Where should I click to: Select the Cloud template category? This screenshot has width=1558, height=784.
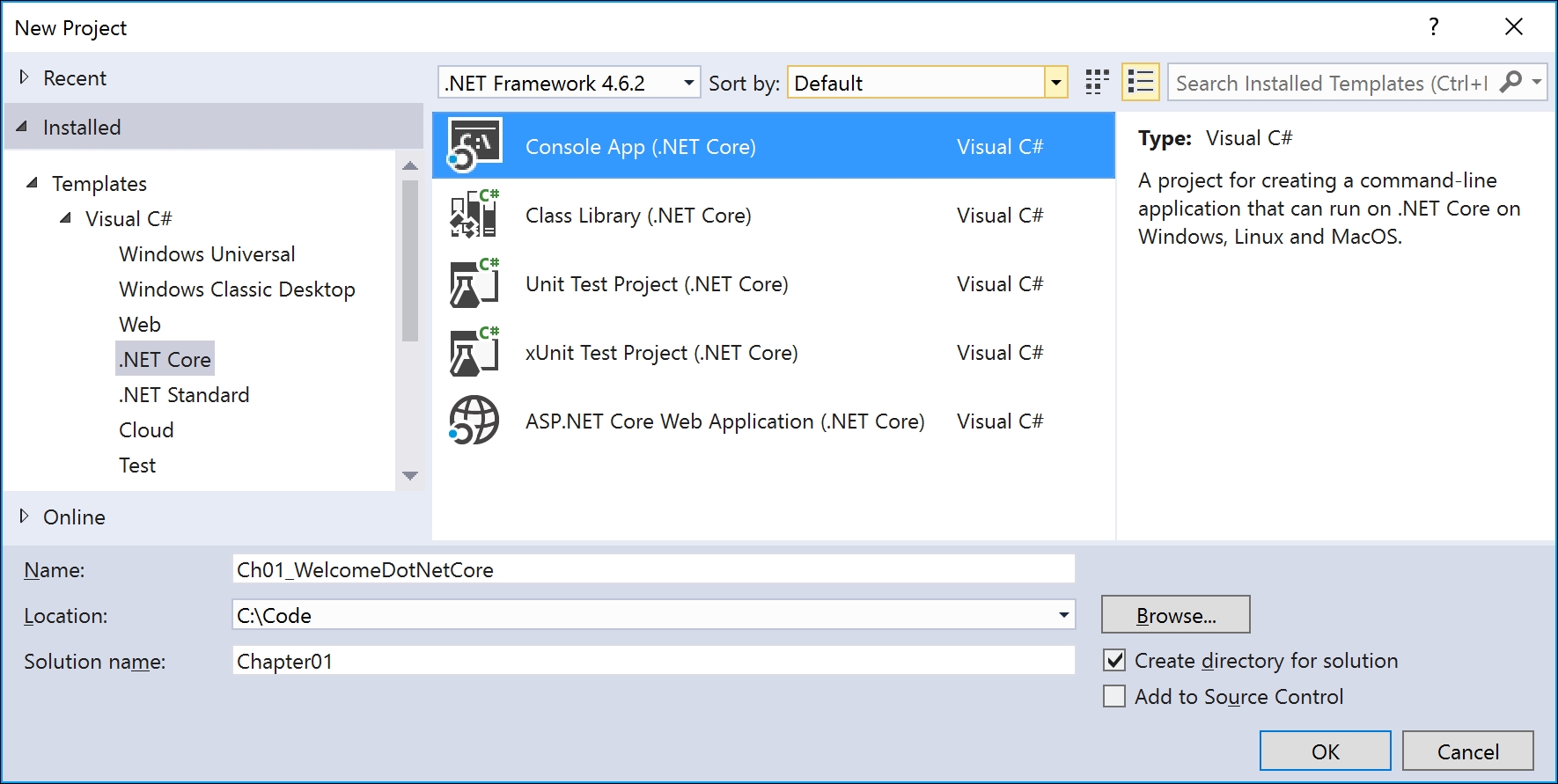tap(146, 429)
